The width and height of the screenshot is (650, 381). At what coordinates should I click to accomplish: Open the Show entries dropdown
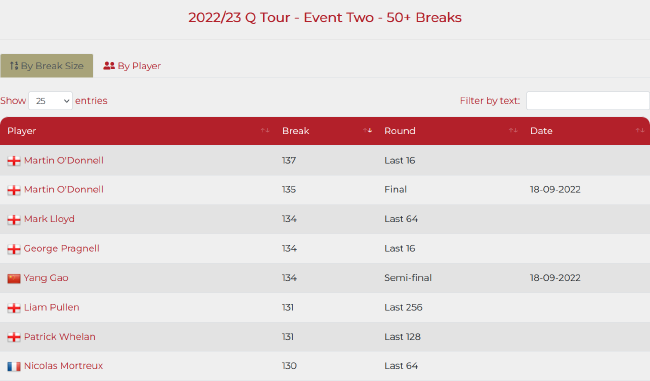(51, 101)
